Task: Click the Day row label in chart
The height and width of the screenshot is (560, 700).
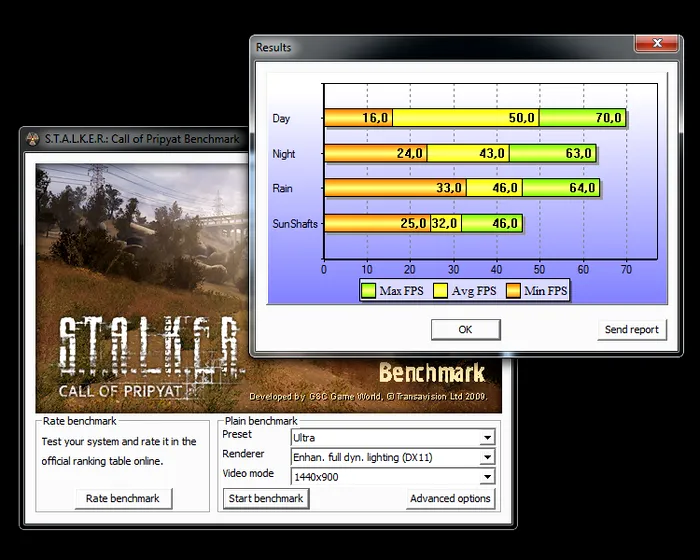Action: pyautogui.click(x=281, y=118)
